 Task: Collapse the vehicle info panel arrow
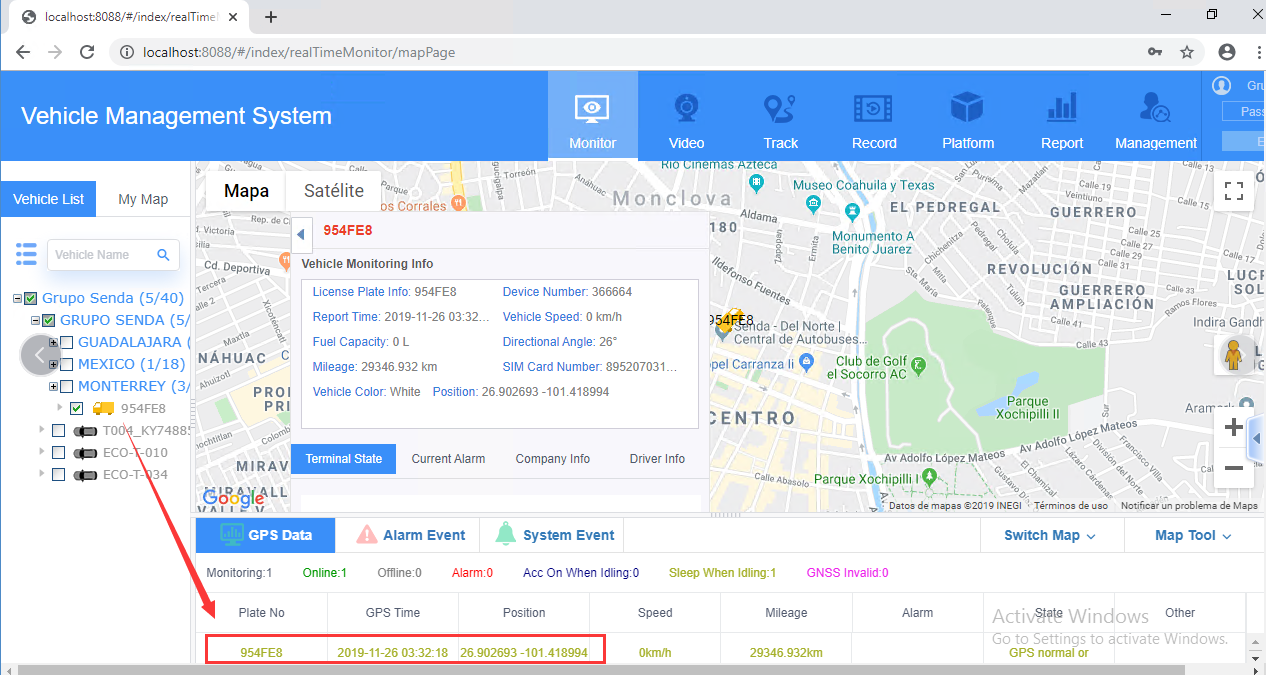point(300,235)
